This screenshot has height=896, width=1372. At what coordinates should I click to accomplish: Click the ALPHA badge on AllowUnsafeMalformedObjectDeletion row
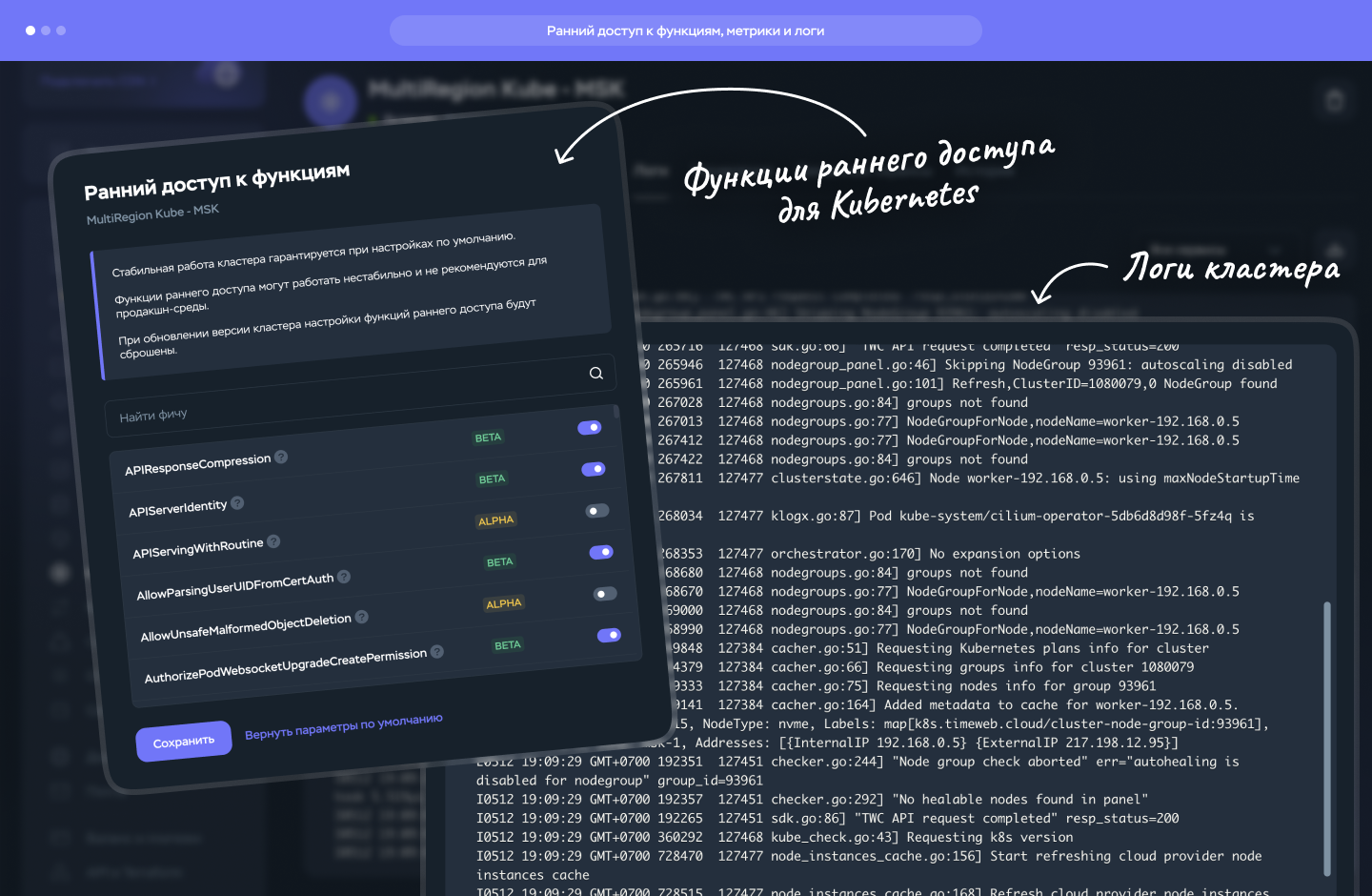click(x=504, y=603)
